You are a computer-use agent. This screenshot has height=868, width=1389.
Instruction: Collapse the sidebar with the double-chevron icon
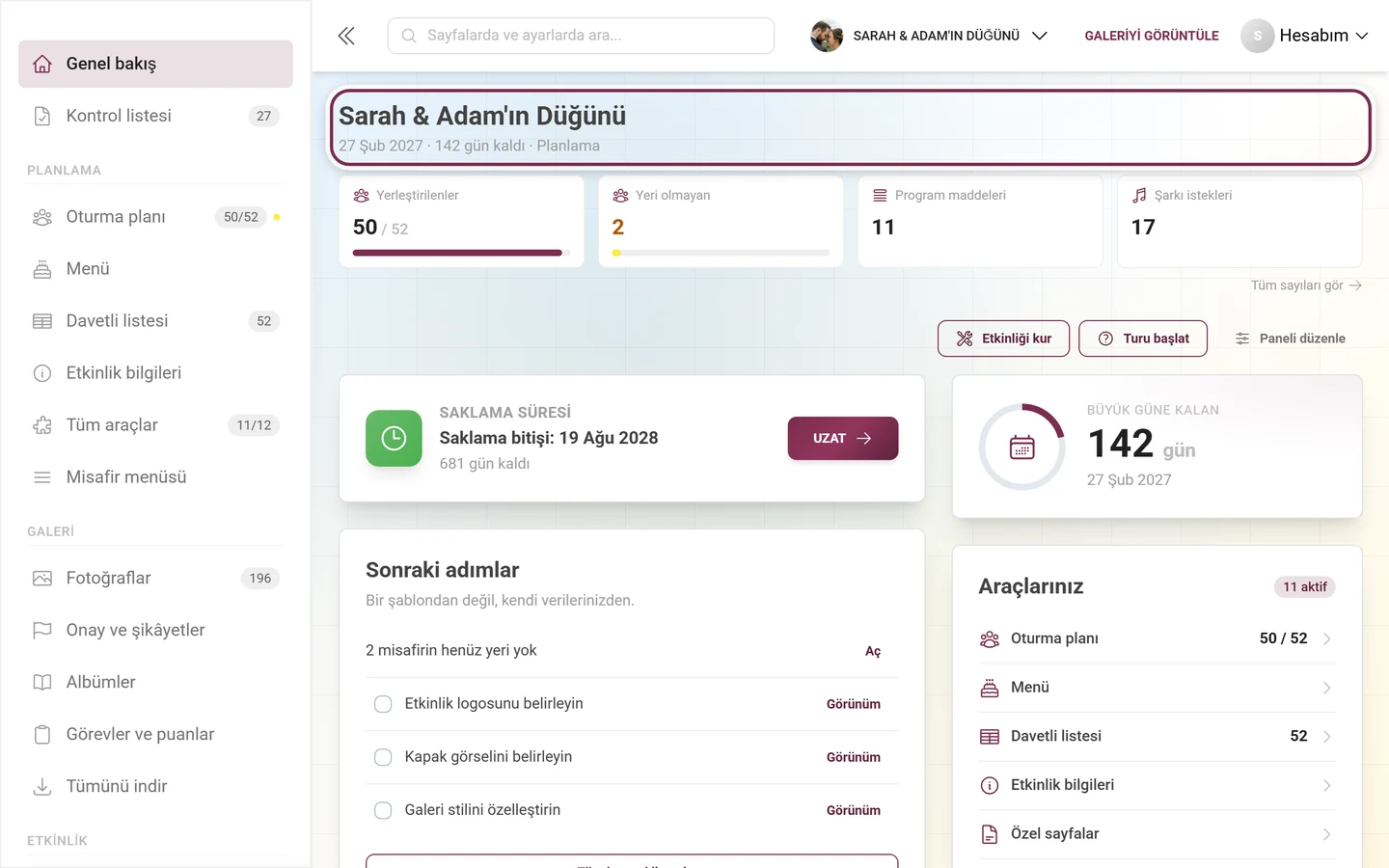[346, 36]
